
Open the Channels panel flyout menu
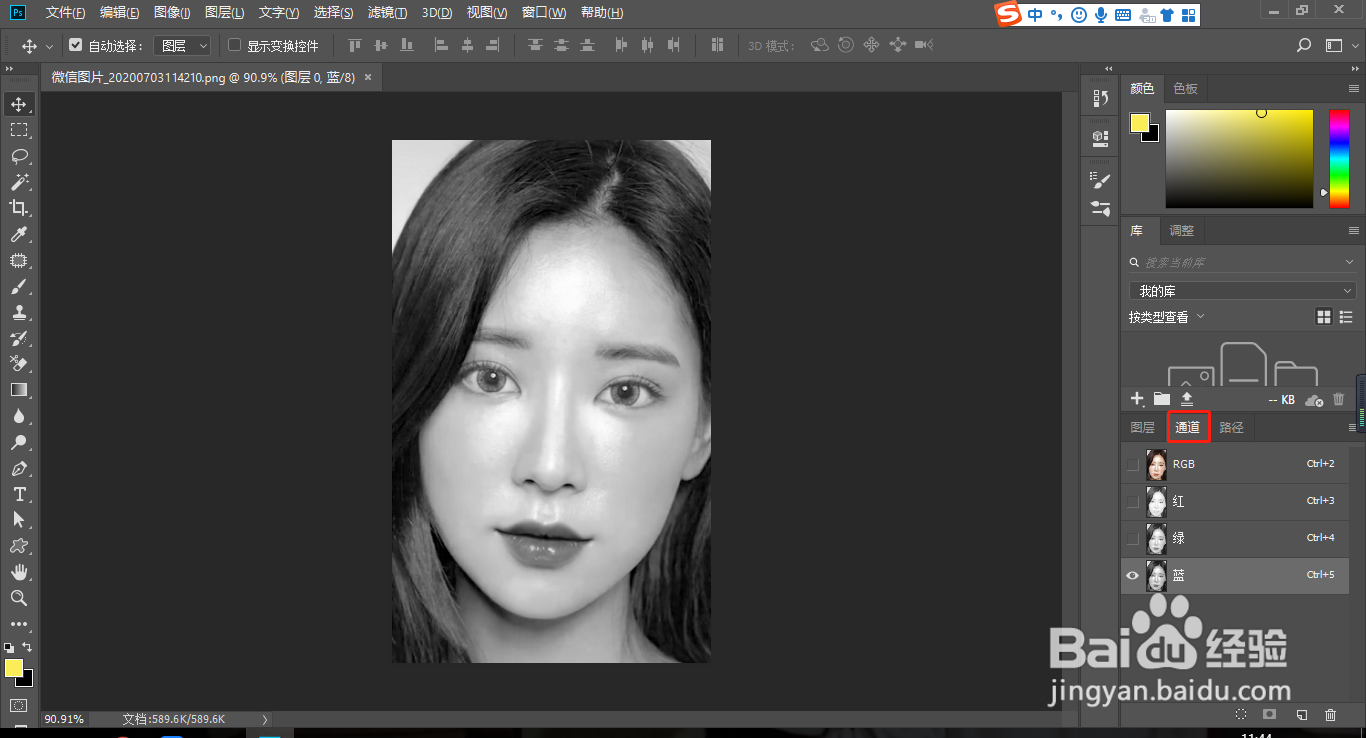coord(1354,428)
